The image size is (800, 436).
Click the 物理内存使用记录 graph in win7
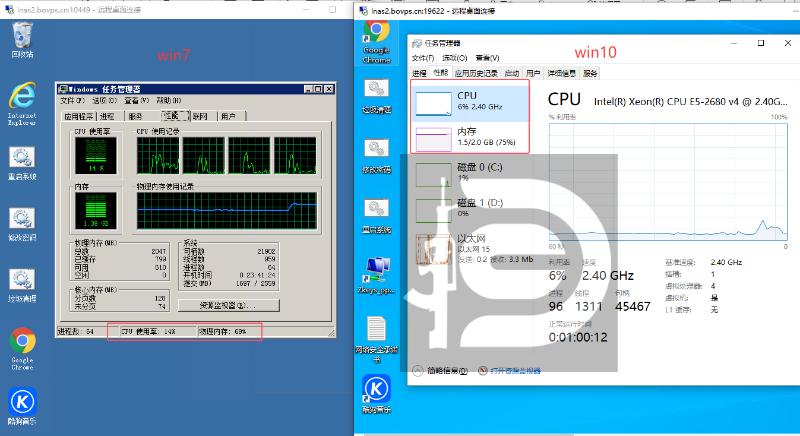227,211
